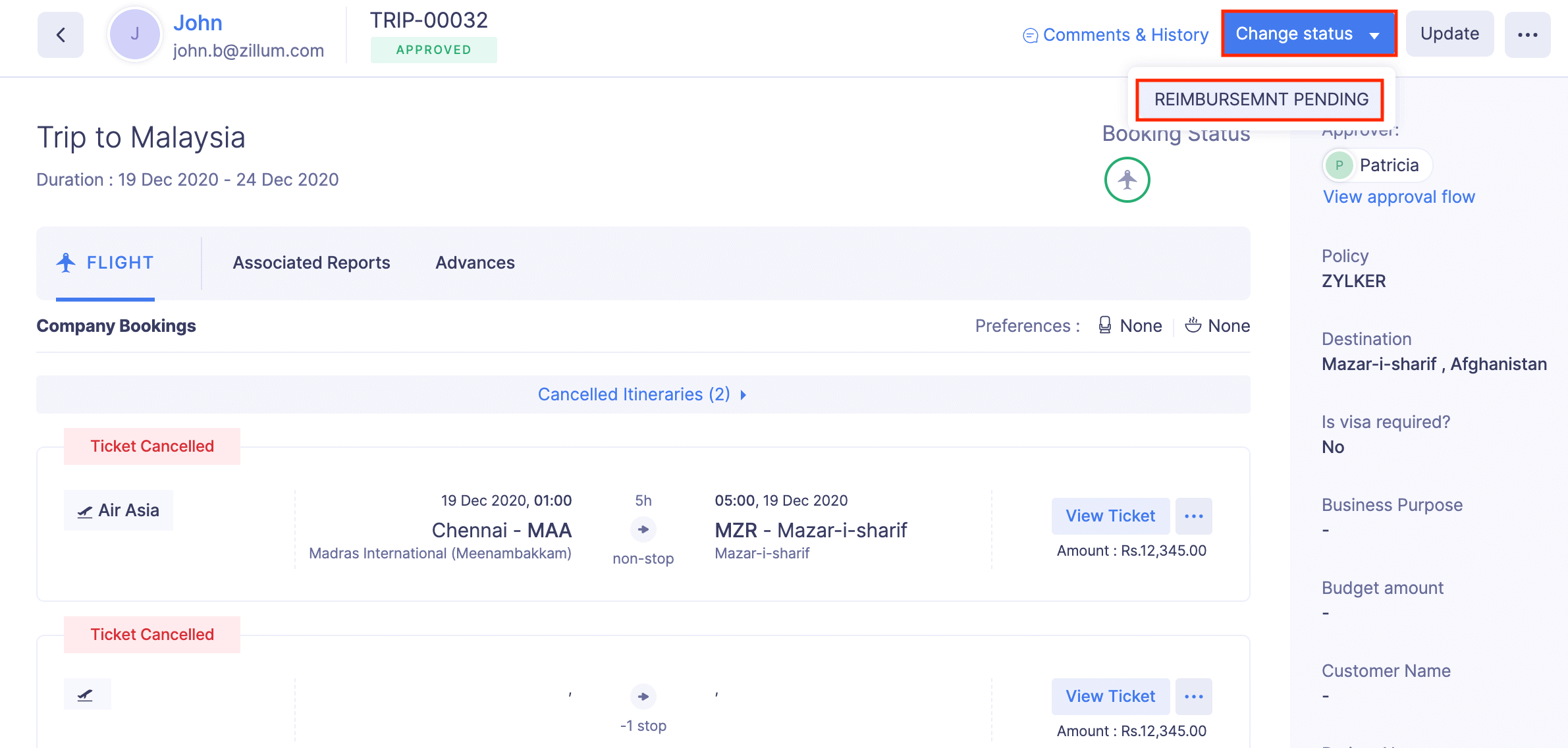Click the back arrow button
Image resolution: width=1568 pixels, height=748 pixels.
coord(61,35)
